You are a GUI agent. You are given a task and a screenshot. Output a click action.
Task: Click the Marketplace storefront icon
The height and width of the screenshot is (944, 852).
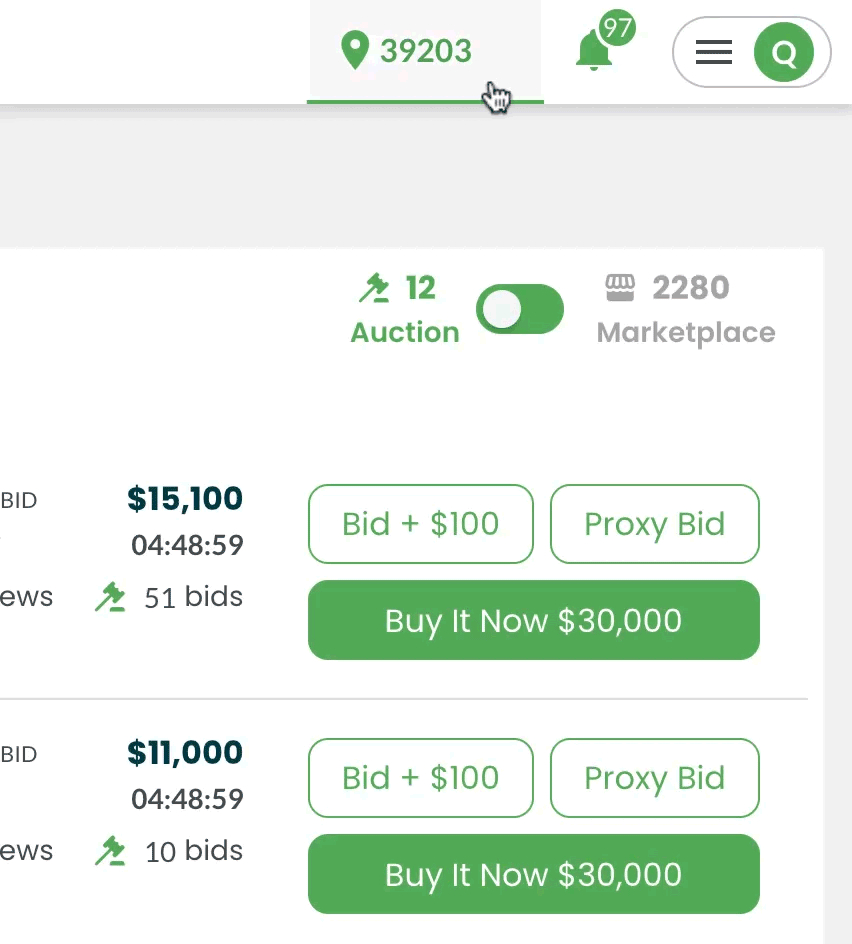[x=620, y=287]
